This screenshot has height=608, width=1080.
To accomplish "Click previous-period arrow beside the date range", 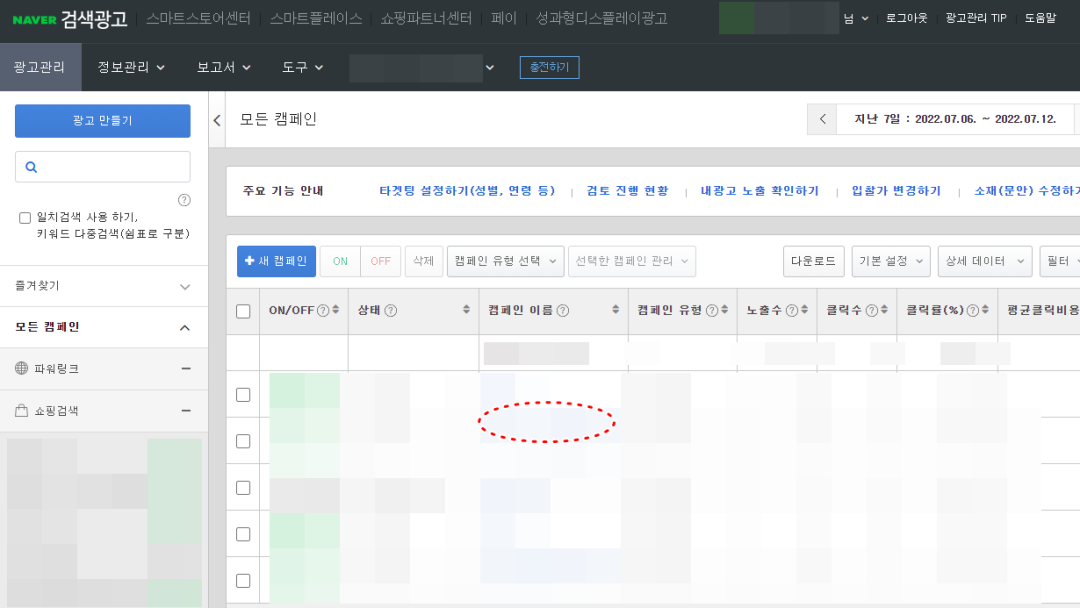I will tap(822, 119).
